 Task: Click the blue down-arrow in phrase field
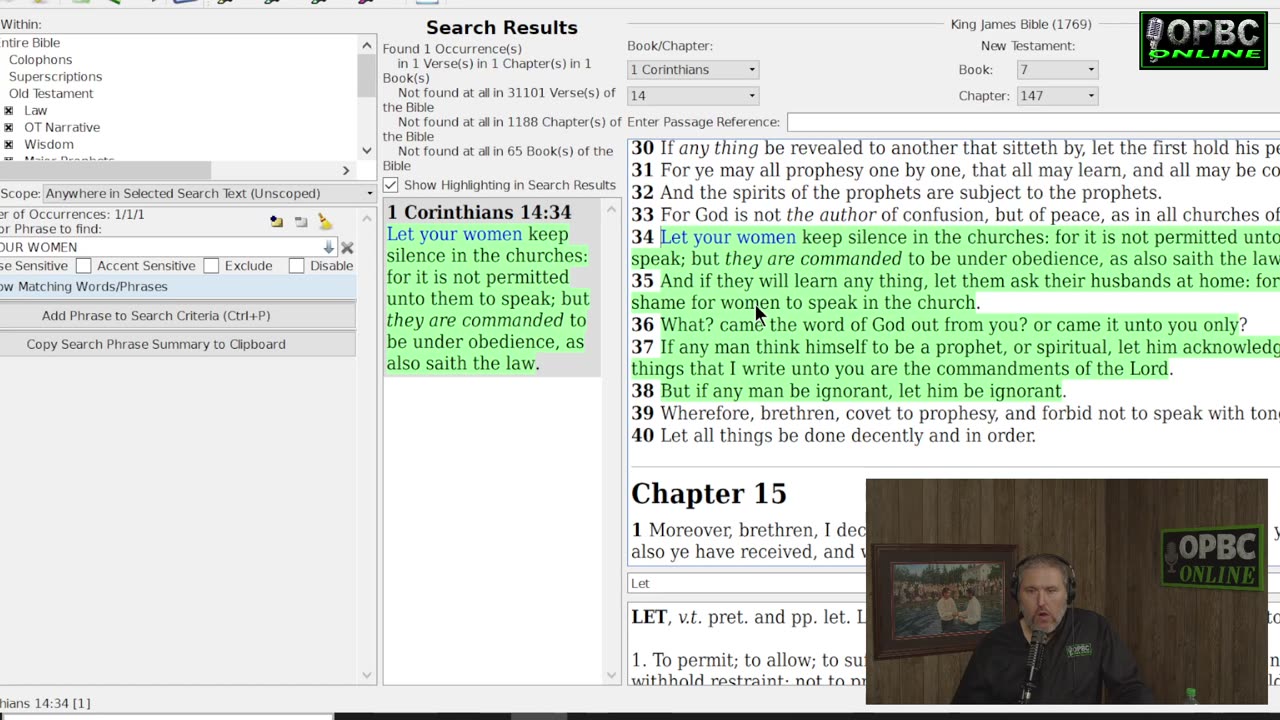328,247
